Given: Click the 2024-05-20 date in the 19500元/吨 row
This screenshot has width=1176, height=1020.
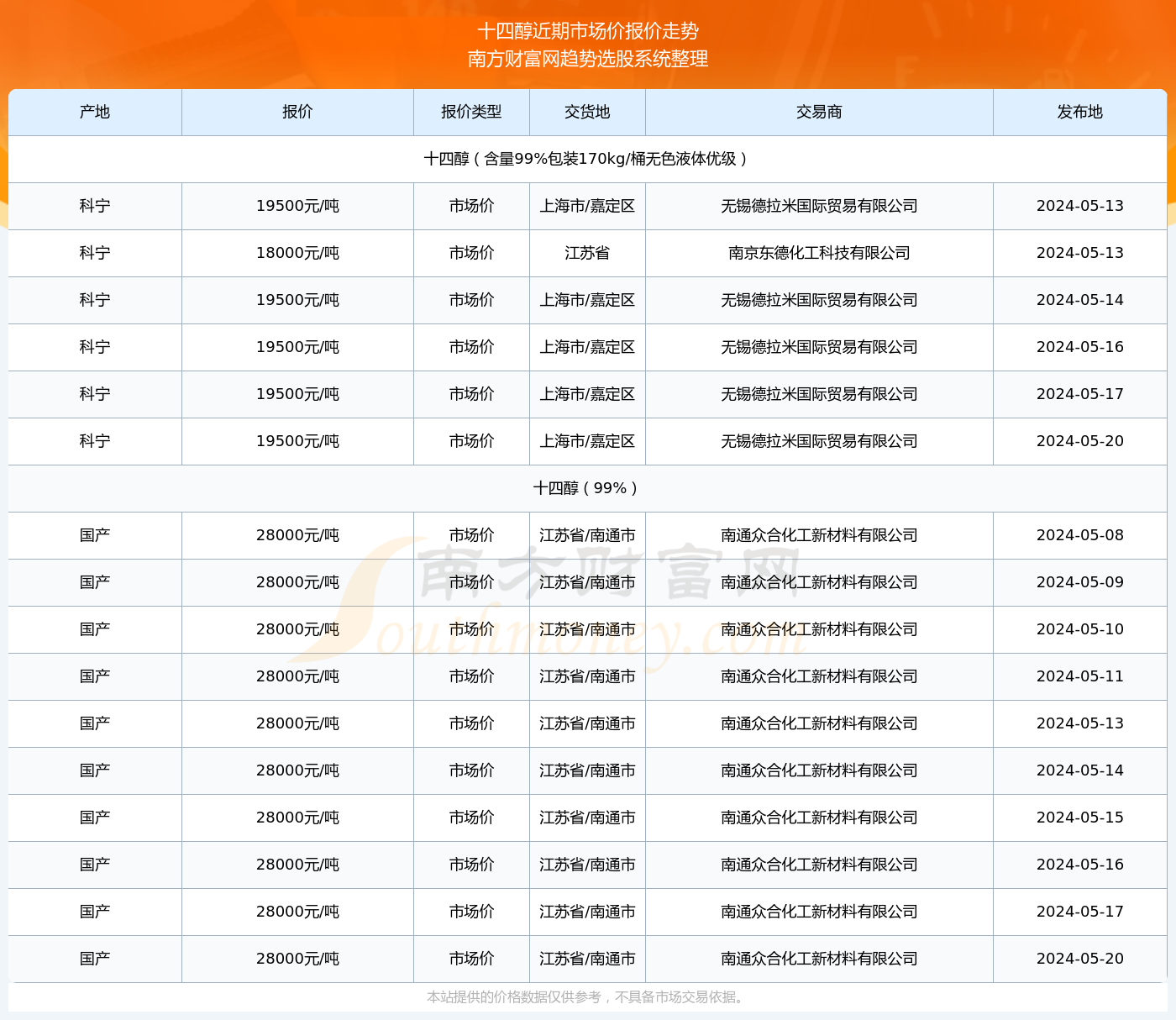Looking at the screenshot, I should 1080,441.
